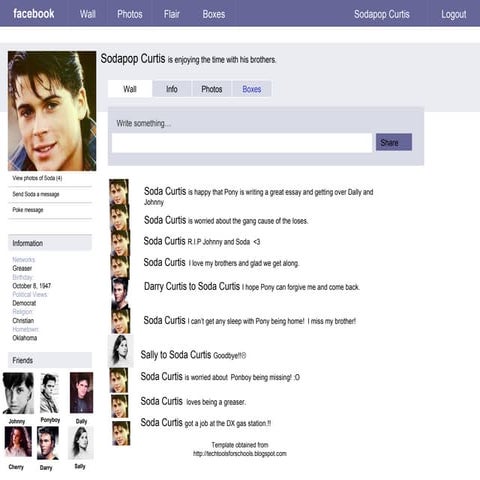Image resolution: width=480 pixels, height=480 pixels.
Task: Select the Boxes profile tab
Action: pos(252,89)
